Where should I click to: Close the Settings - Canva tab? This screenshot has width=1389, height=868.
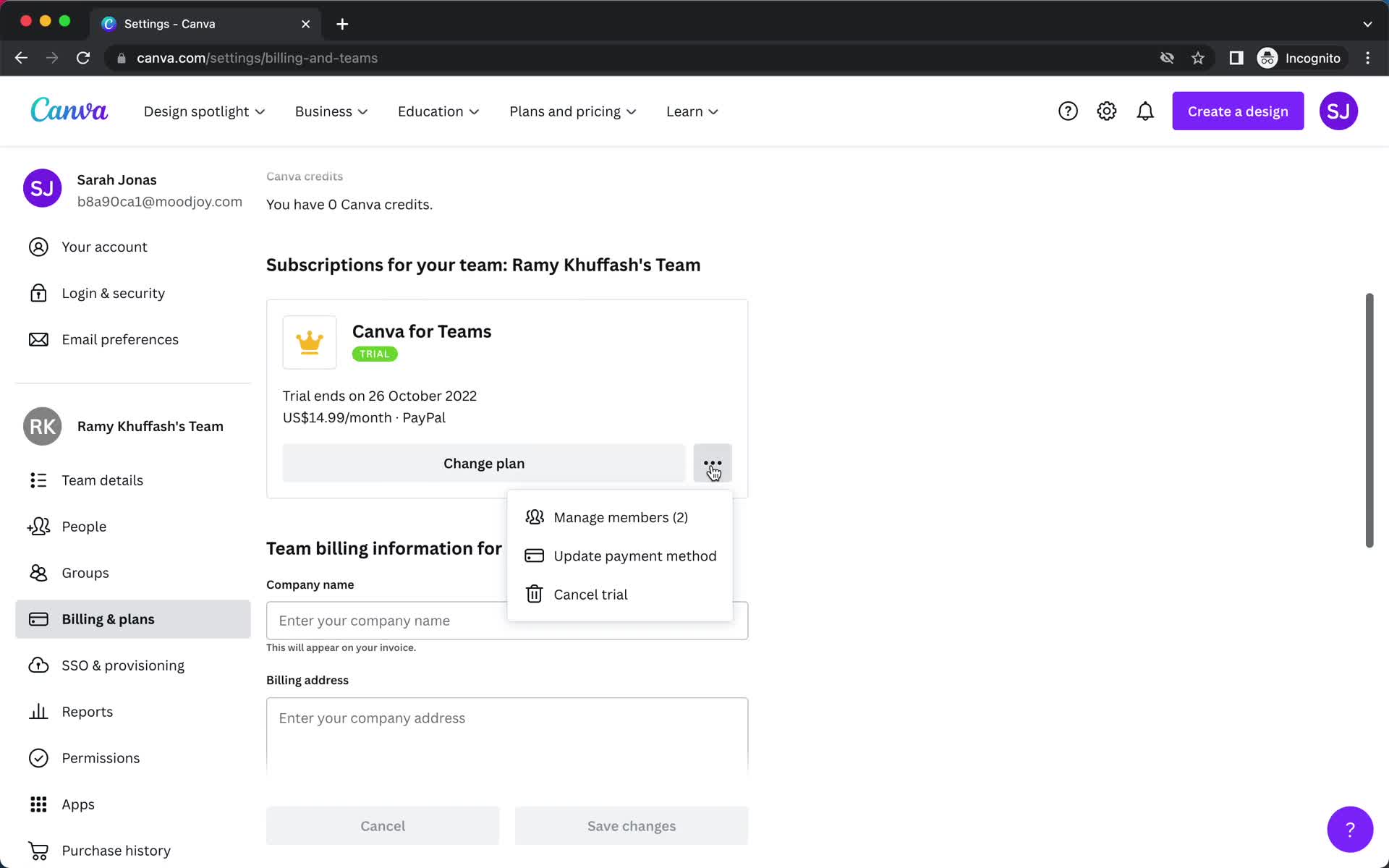pyautogui.click(x=305, y=24)
